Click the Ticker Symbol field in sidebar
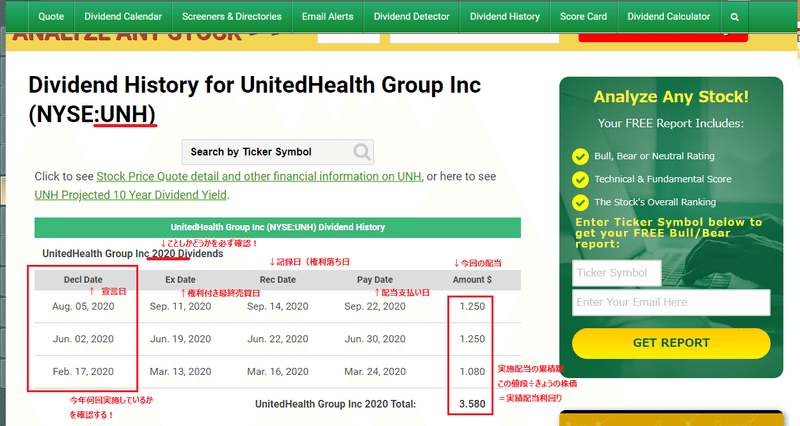 (x=617, y=273)
